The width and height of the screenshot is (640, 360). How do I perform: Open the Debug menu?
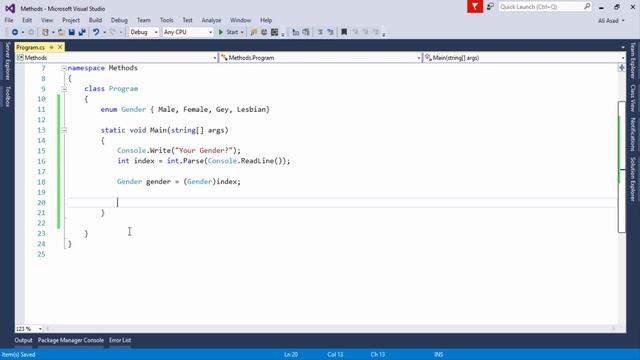click(x=119, y=20)
